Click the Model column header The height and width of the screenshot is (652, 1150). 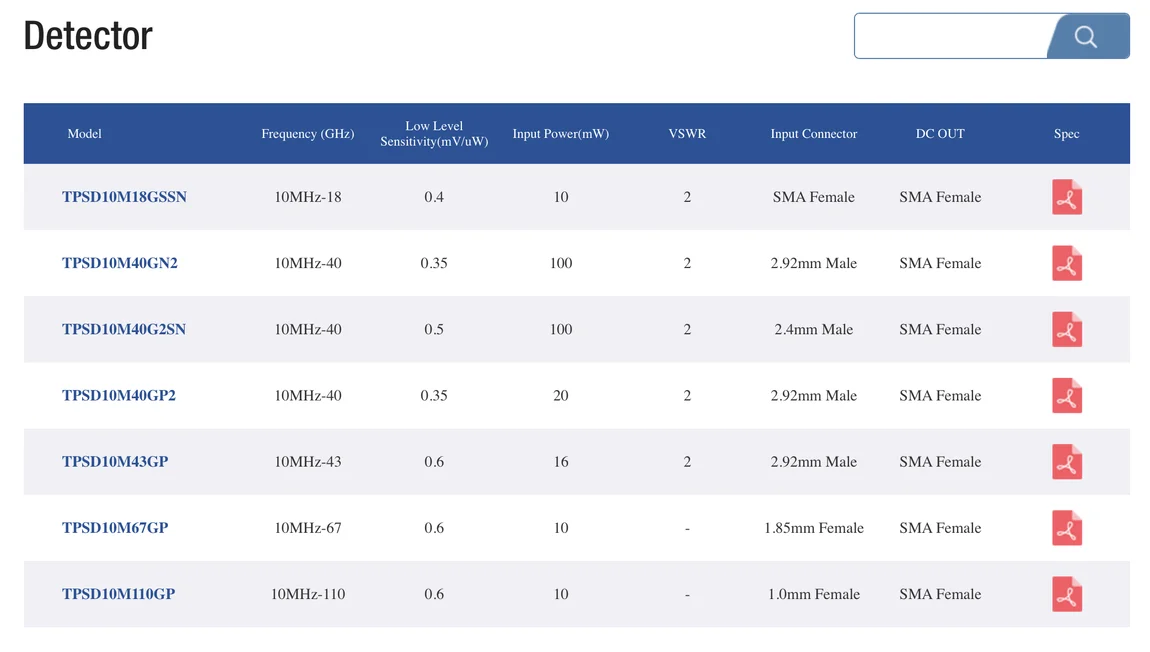click(84, 134)
